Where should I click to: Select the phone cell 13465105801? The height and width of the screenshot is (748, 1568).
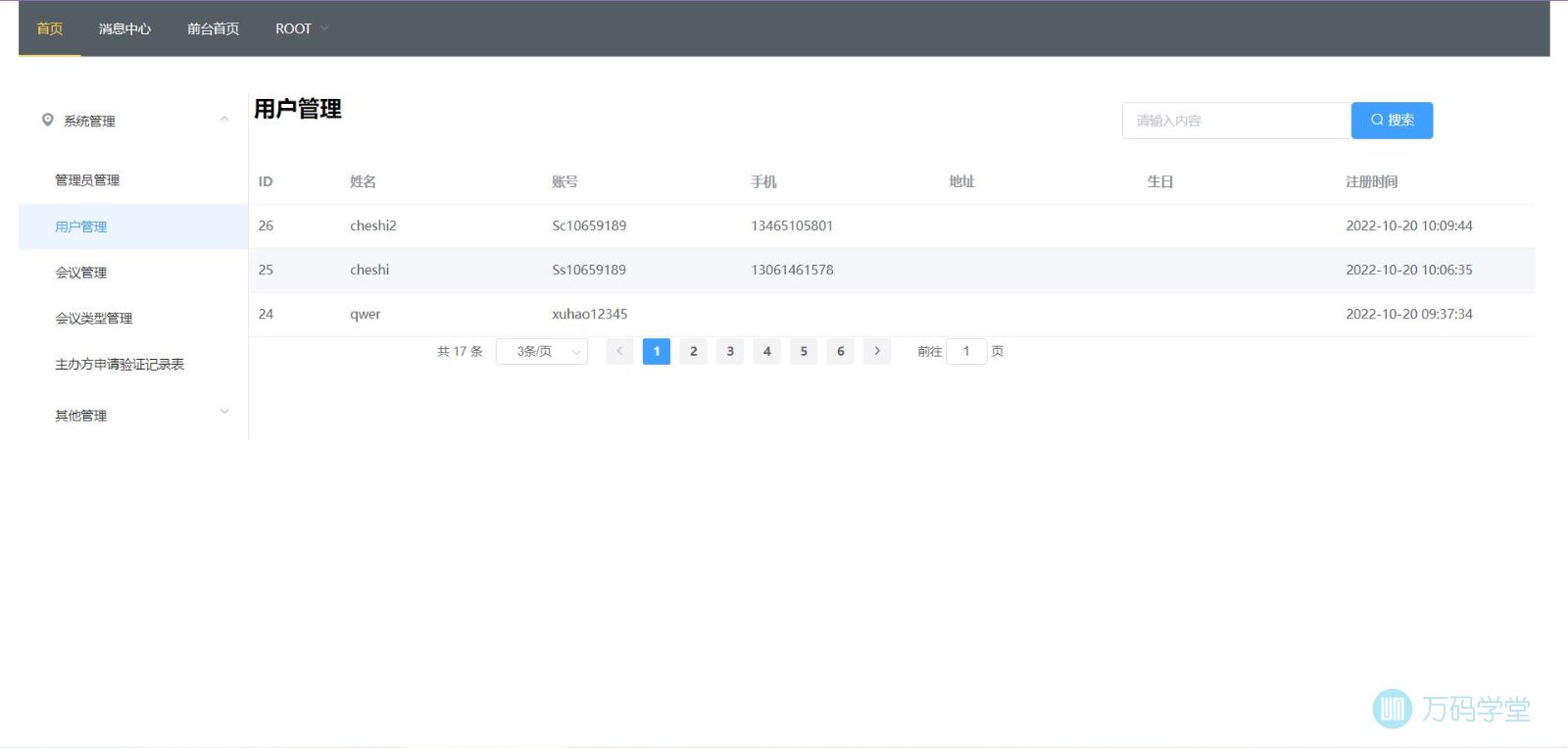(x=792, y=225)
